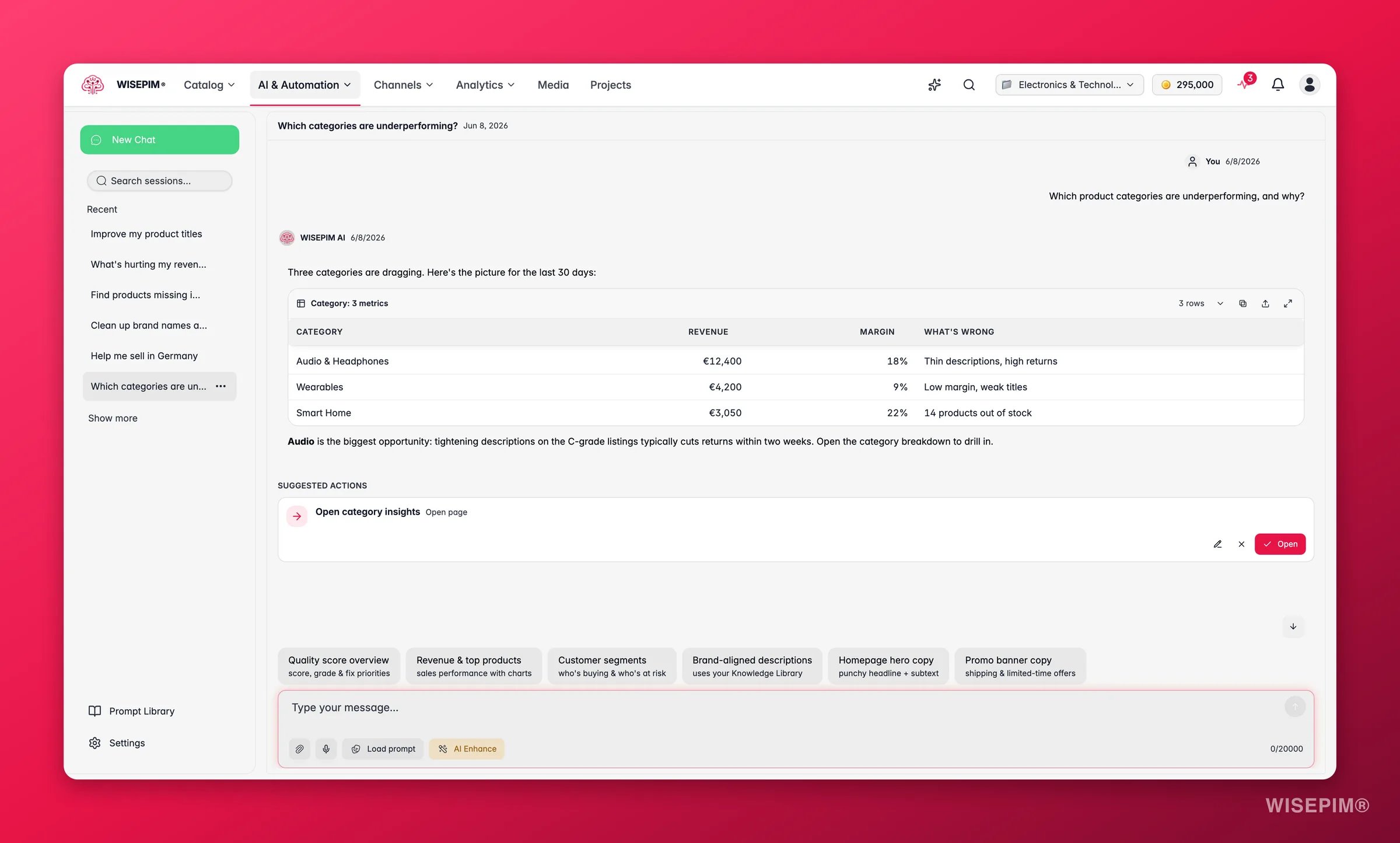
Task: Click the Load prompt button
Action: [x=383, y=749]
